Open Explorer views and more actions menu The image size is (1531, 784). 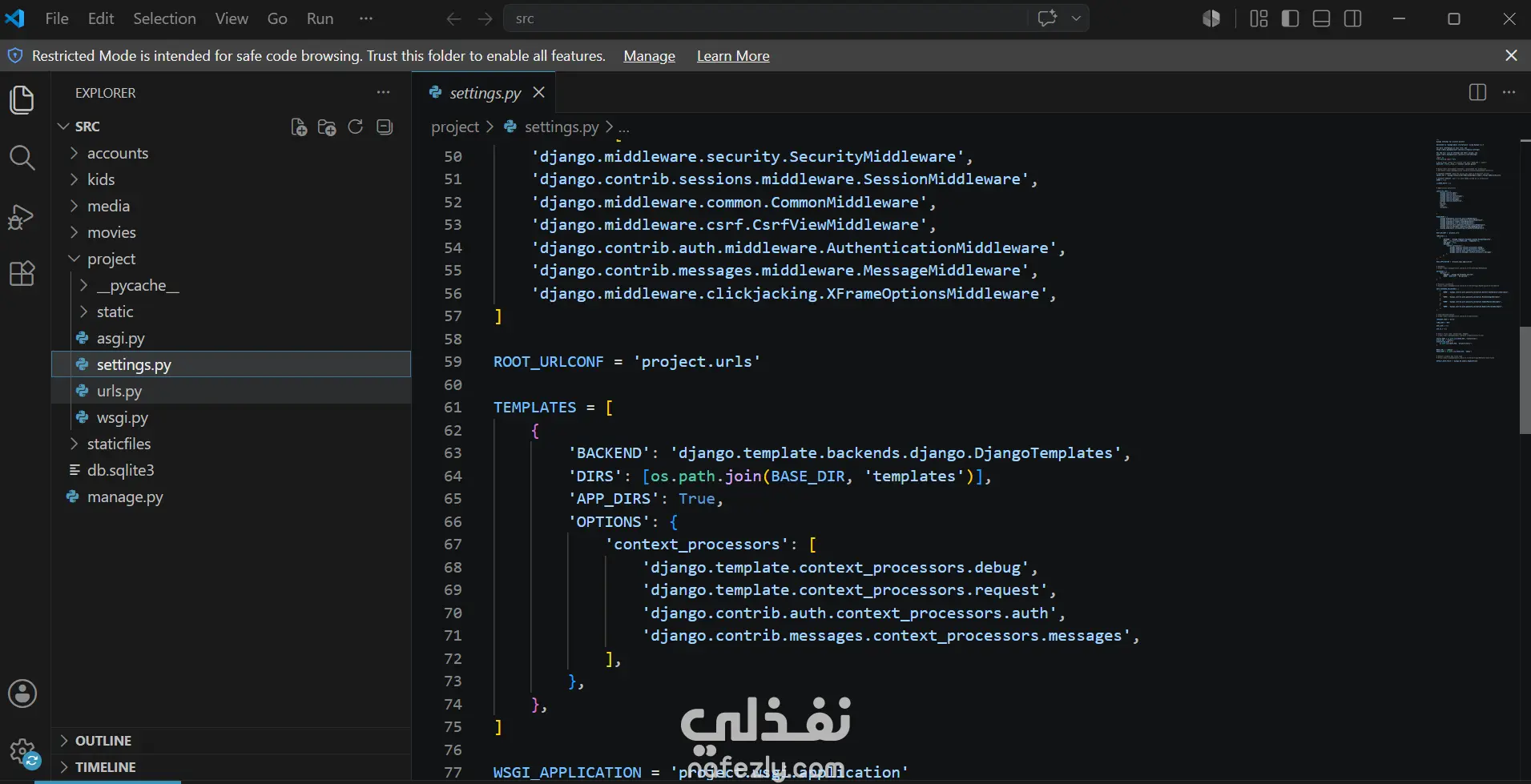pos(384,93)
